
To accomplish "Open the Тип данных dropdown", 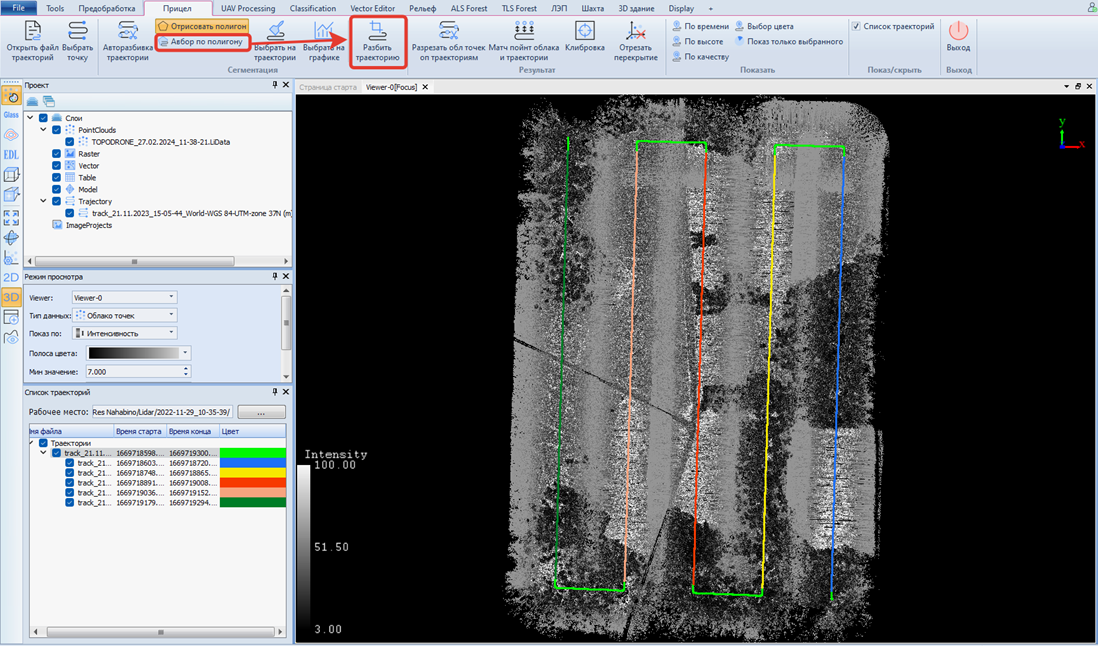I will 124,316.
